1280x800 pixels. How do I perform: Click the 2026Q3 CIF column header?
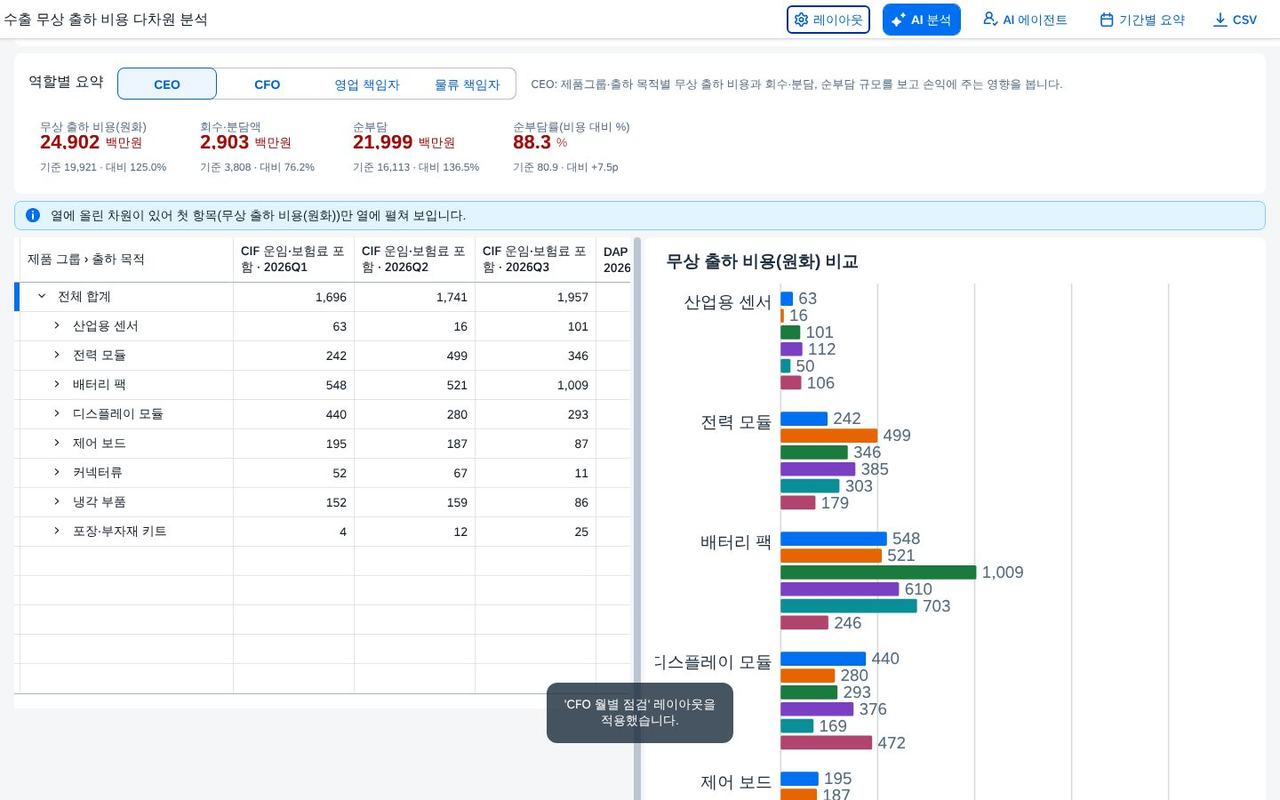[536, 259]
